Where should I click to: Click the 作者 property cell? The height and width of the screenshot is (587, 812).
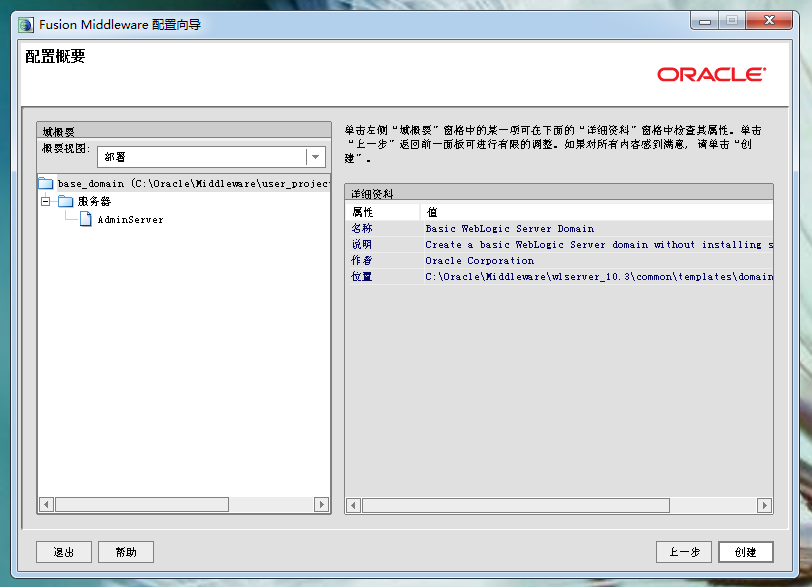pos(383,260)
